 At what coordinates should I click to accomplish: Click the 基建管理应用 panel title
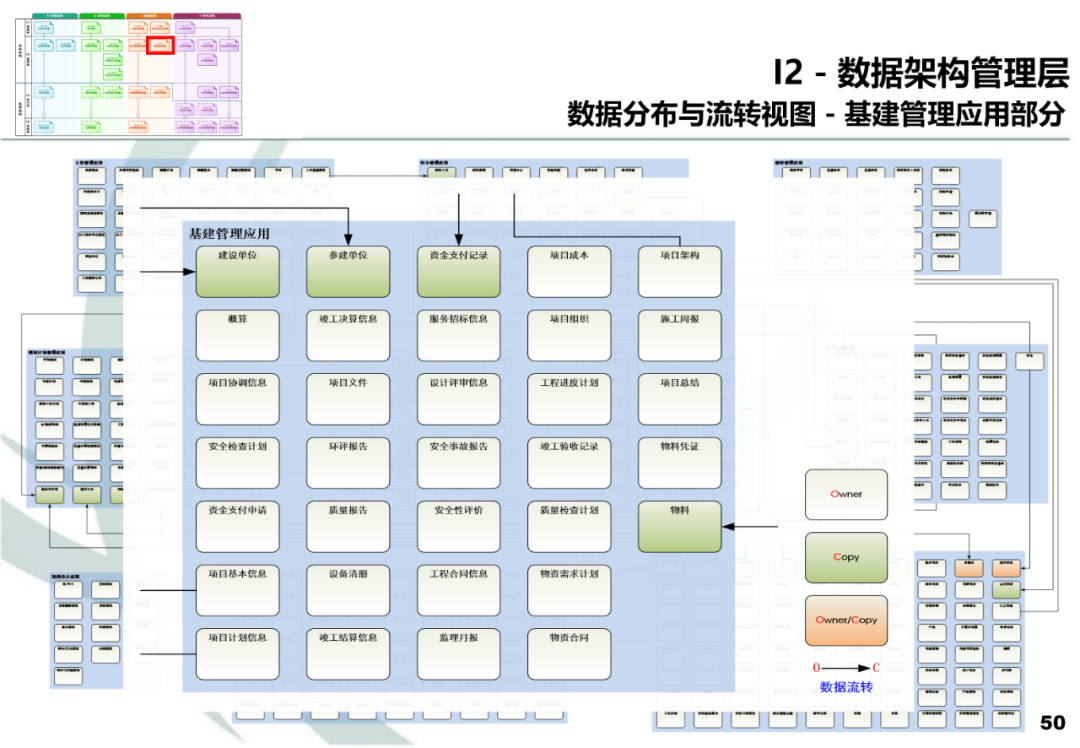coord(229,233)
